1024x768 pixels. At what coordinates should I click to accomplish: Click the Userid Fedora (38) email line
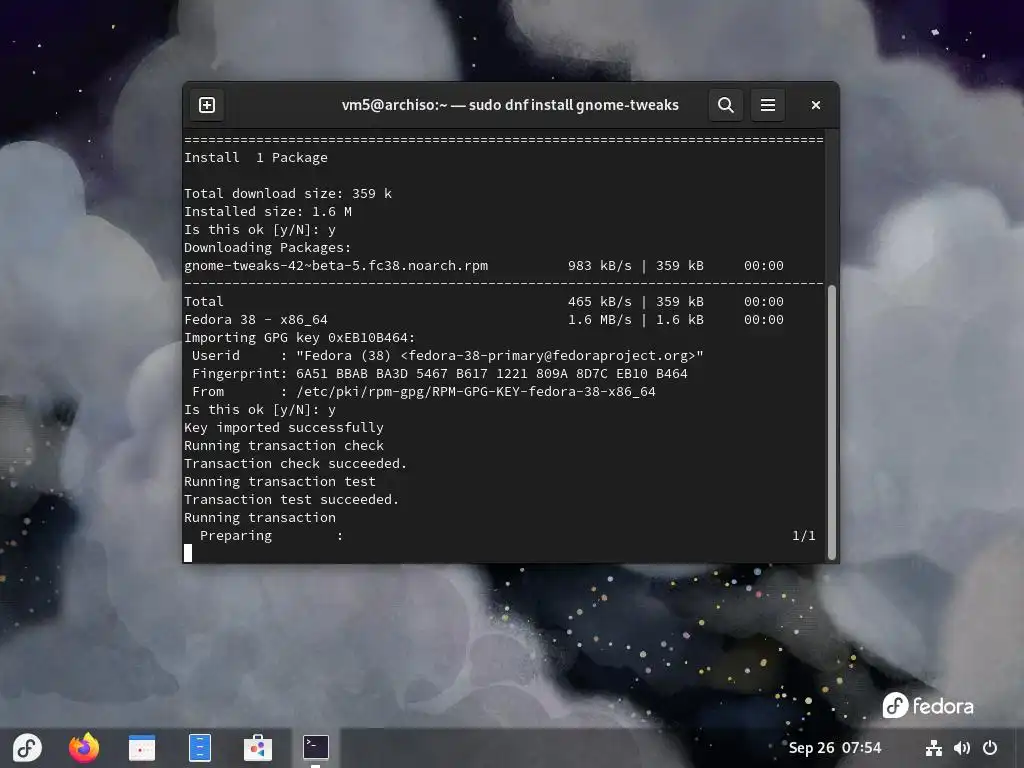click(447, 356)
